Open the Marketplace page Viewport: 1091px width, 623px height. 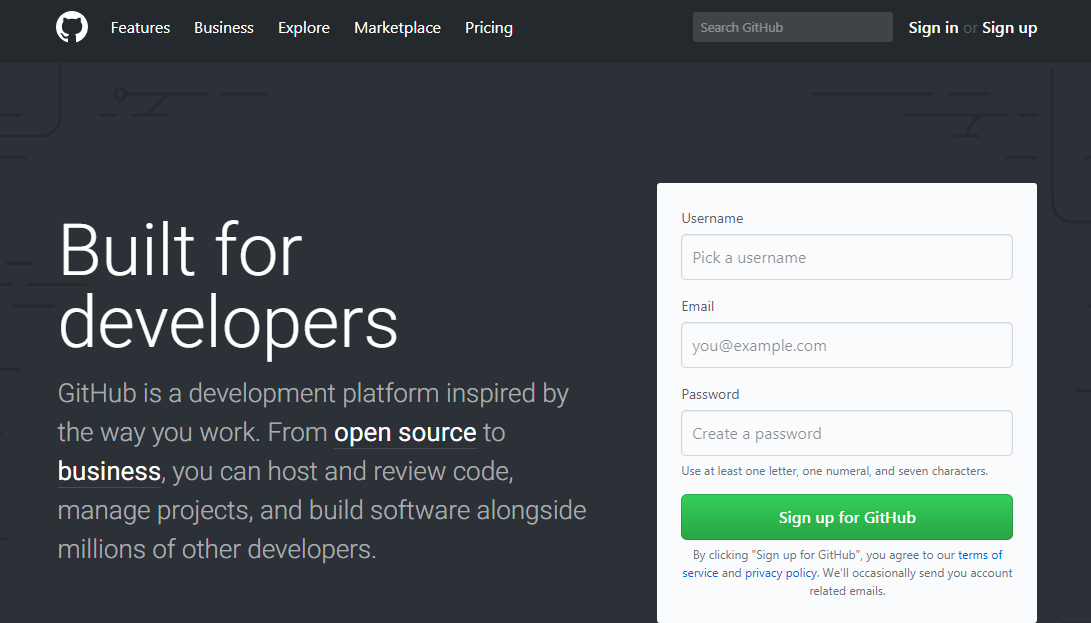[397, 28]
